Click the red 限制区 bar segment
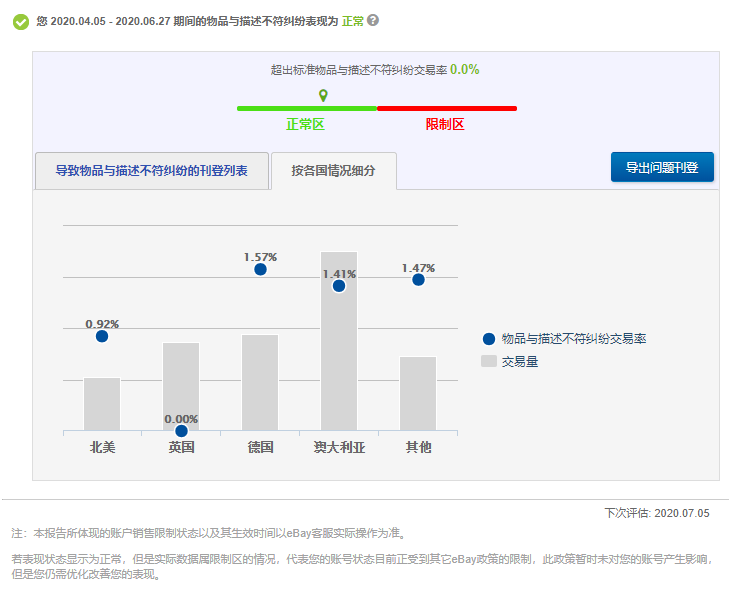The height and width of the screenshot is (594, 729). click(x=446, y=108)
